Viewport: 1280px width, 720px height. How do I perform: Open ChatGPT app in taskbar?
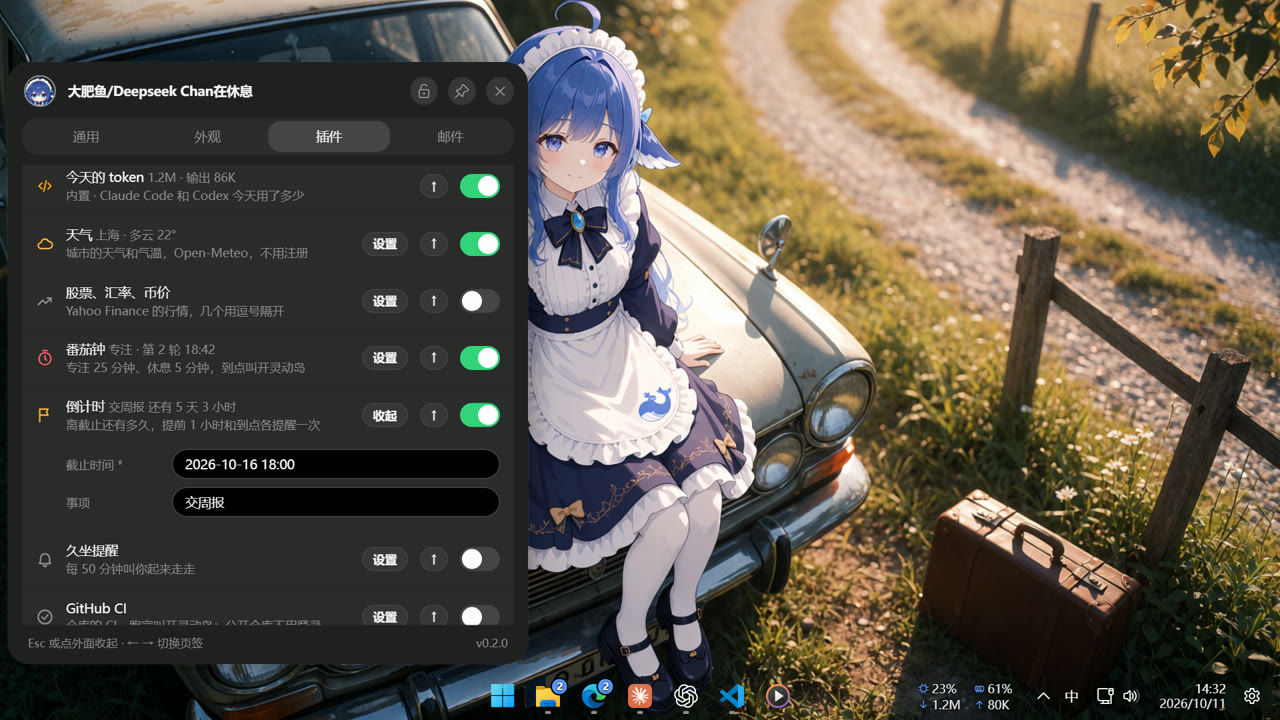686,696
